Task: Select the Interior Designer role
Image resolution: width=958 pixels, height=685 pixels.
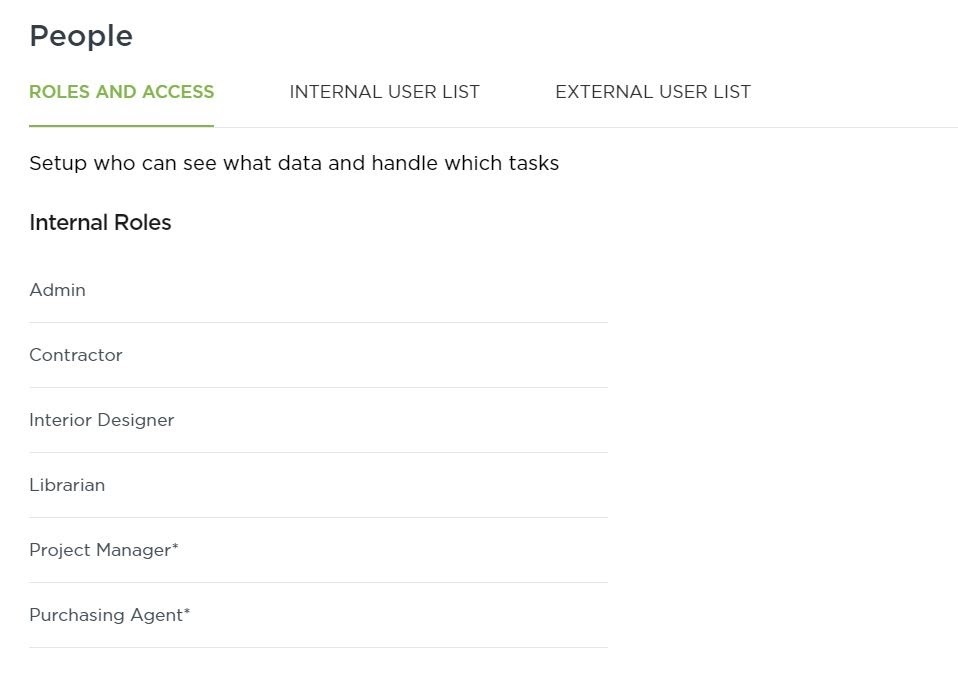Action: pos(318,420)
